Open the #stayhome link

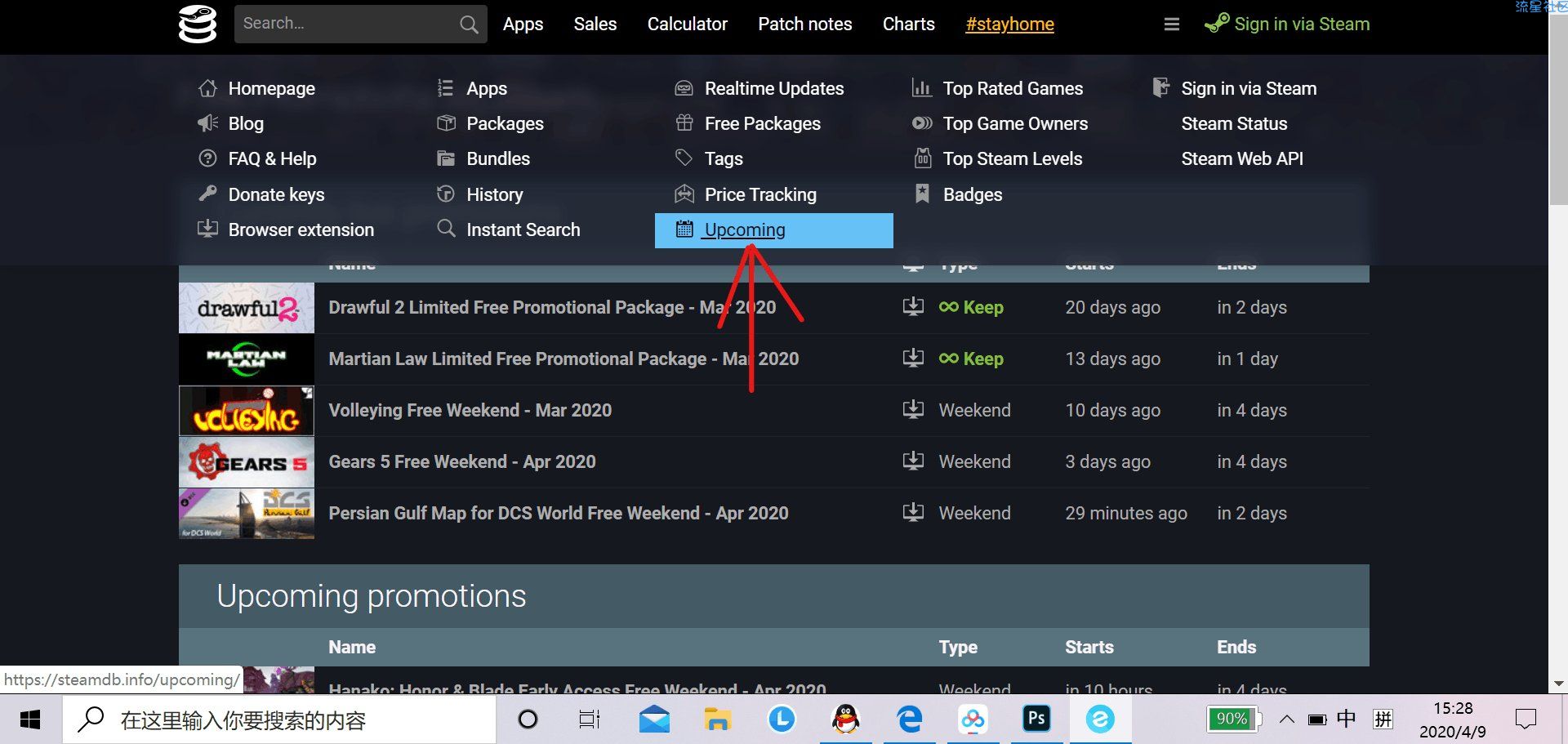(1009, 24)
